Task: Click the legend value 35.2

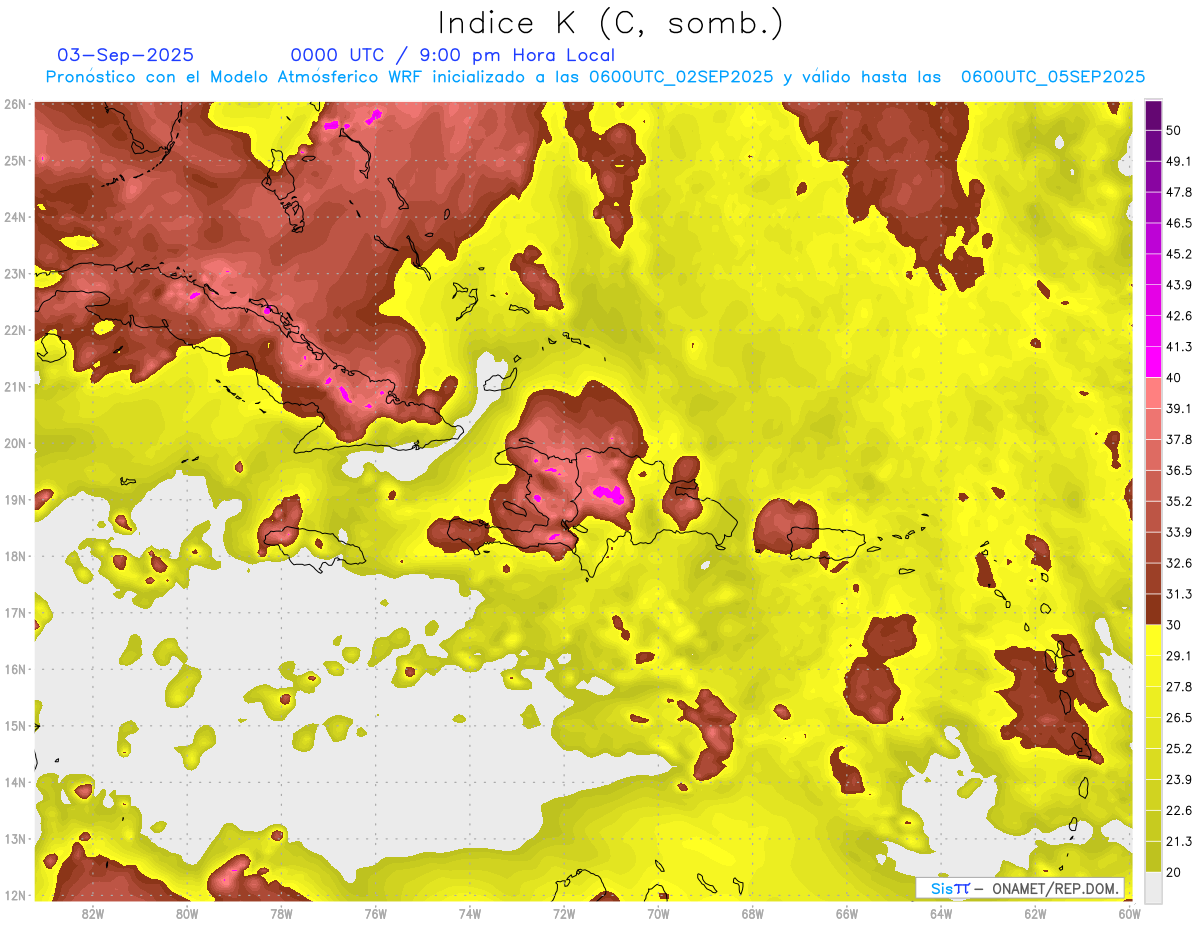Action: coord(1179,501)
